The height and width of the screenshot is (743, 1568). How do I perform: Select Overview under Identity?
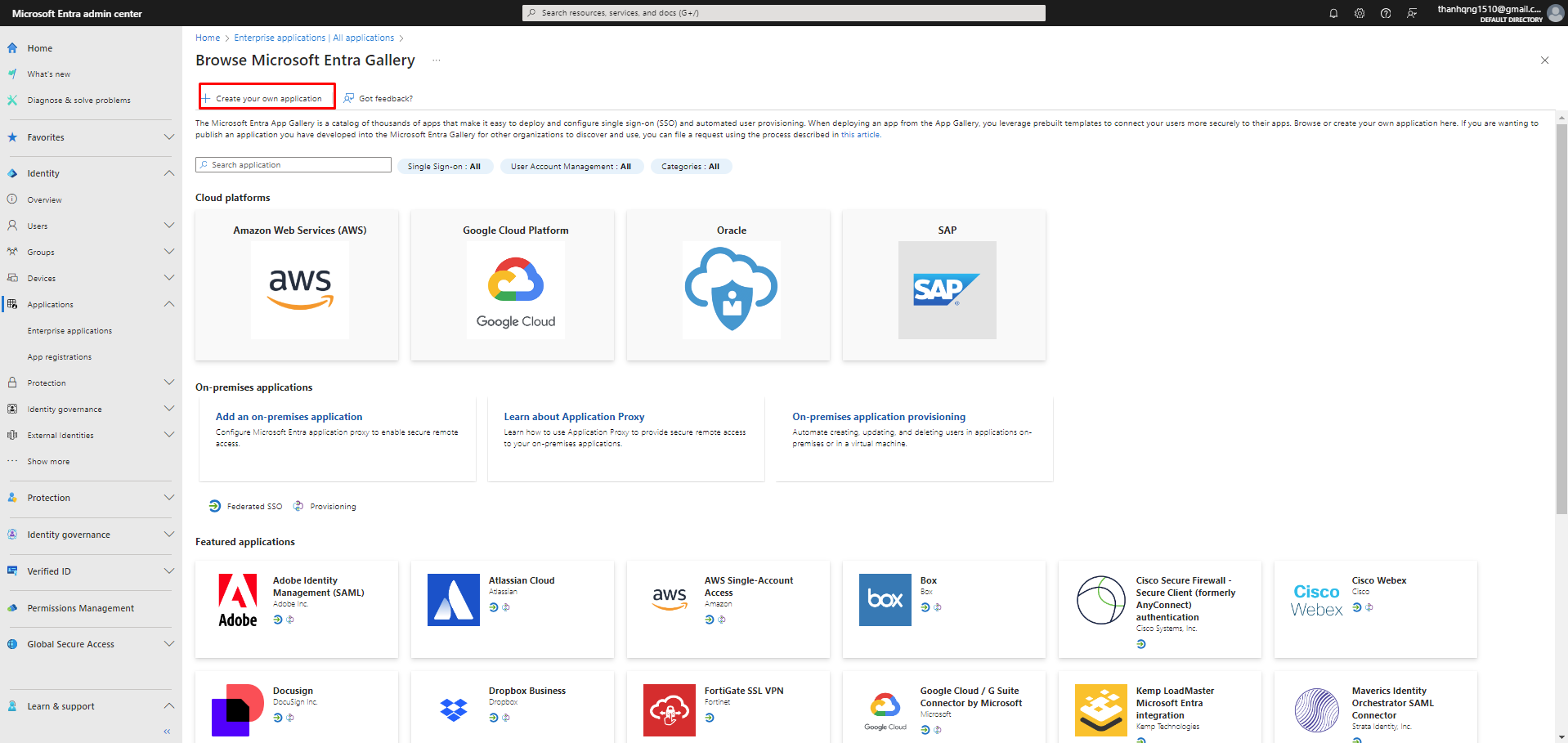coord(44,199)
